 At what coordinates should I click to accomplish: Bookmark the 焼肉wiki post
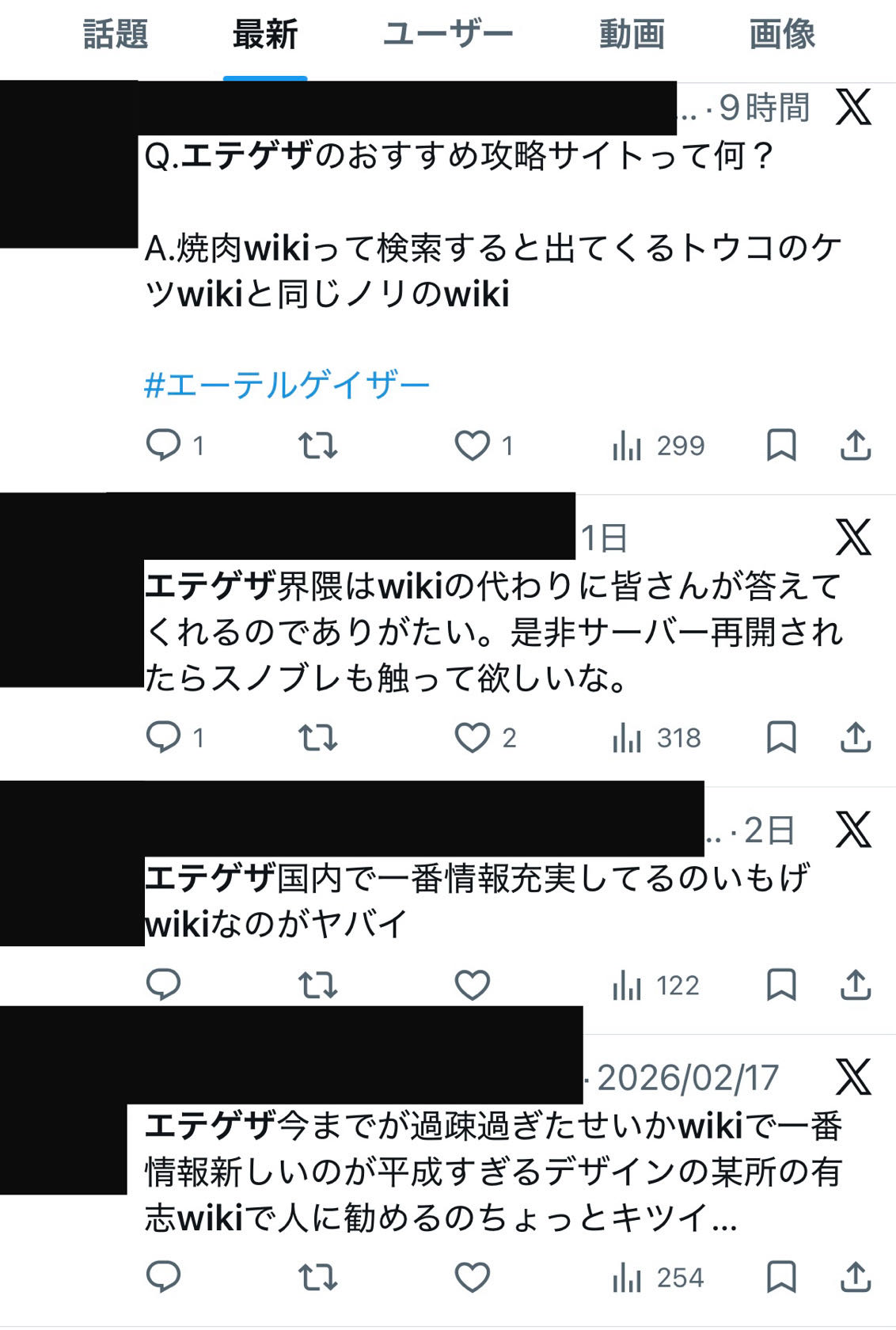781,445
